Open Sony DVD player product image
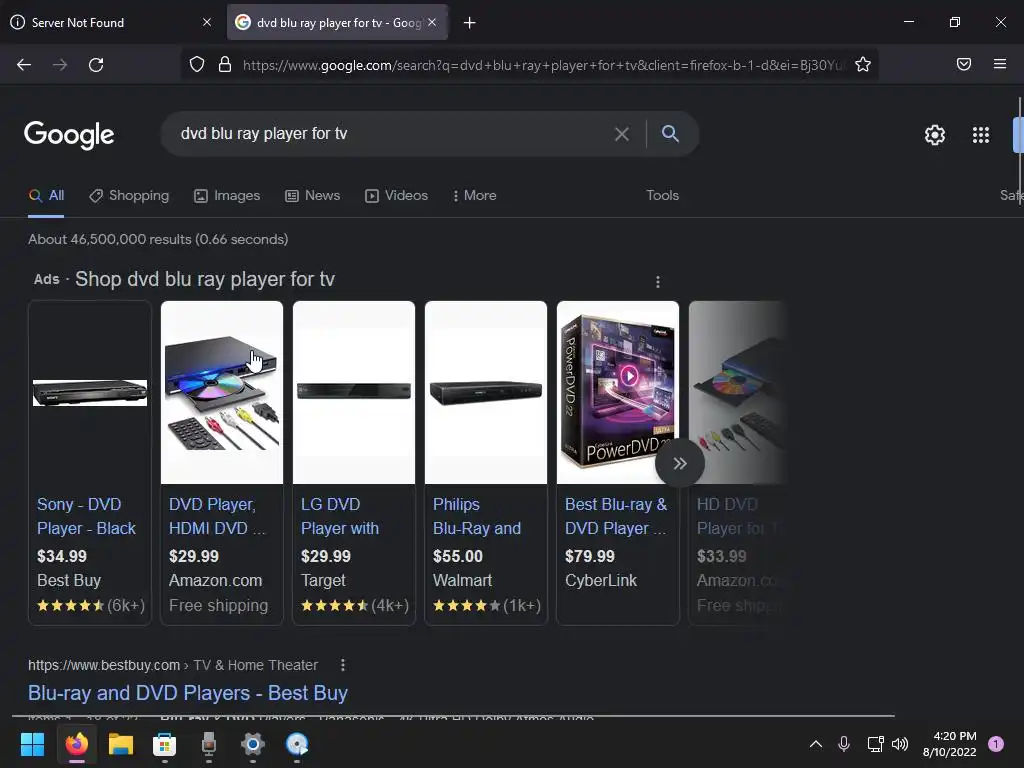 click(x=90, y=392)
